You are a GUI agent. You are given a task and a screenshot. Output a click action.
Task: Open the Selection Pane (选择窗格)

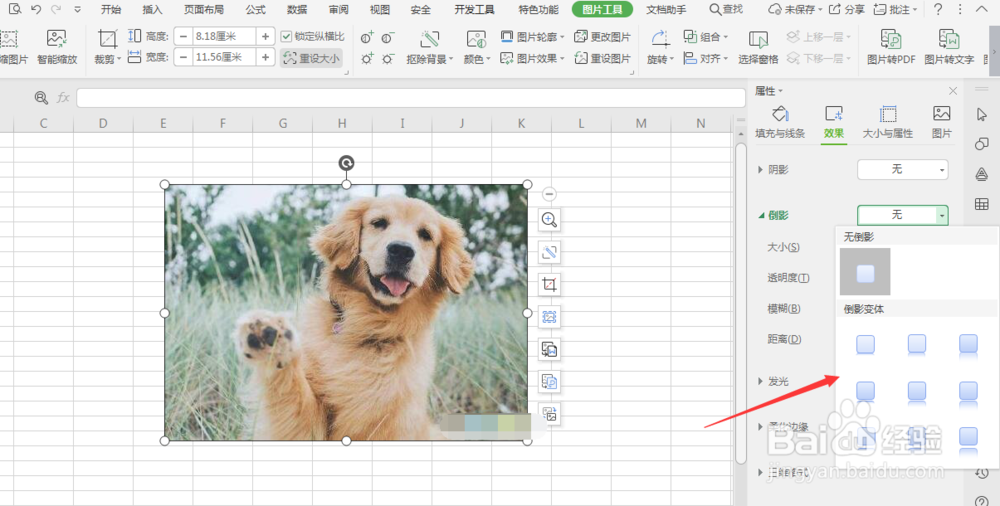pyautogui.click(x=758, y=47)
